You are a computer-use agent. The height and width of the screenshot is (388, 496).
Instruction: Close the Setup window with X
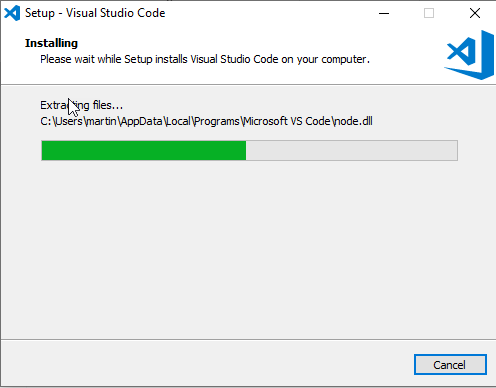tap(475, 13)
